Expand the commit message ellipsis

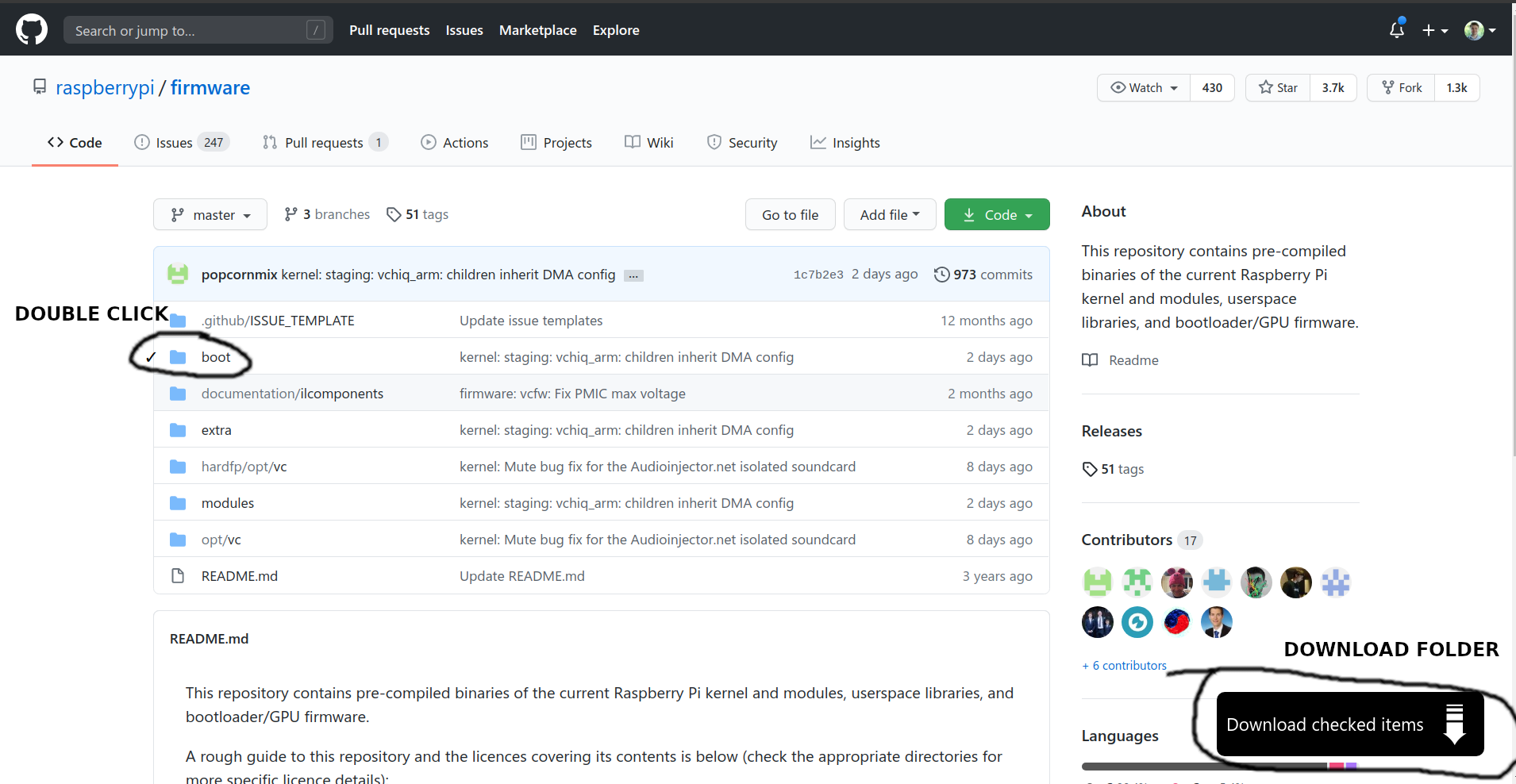tap(633, 276)
